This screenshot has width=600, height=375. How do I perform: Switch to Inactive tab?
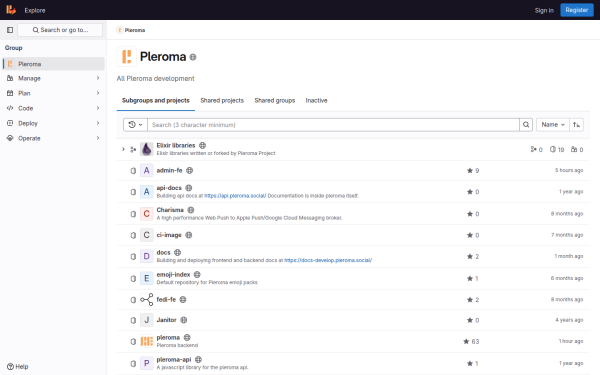click(x=316, y=100)
